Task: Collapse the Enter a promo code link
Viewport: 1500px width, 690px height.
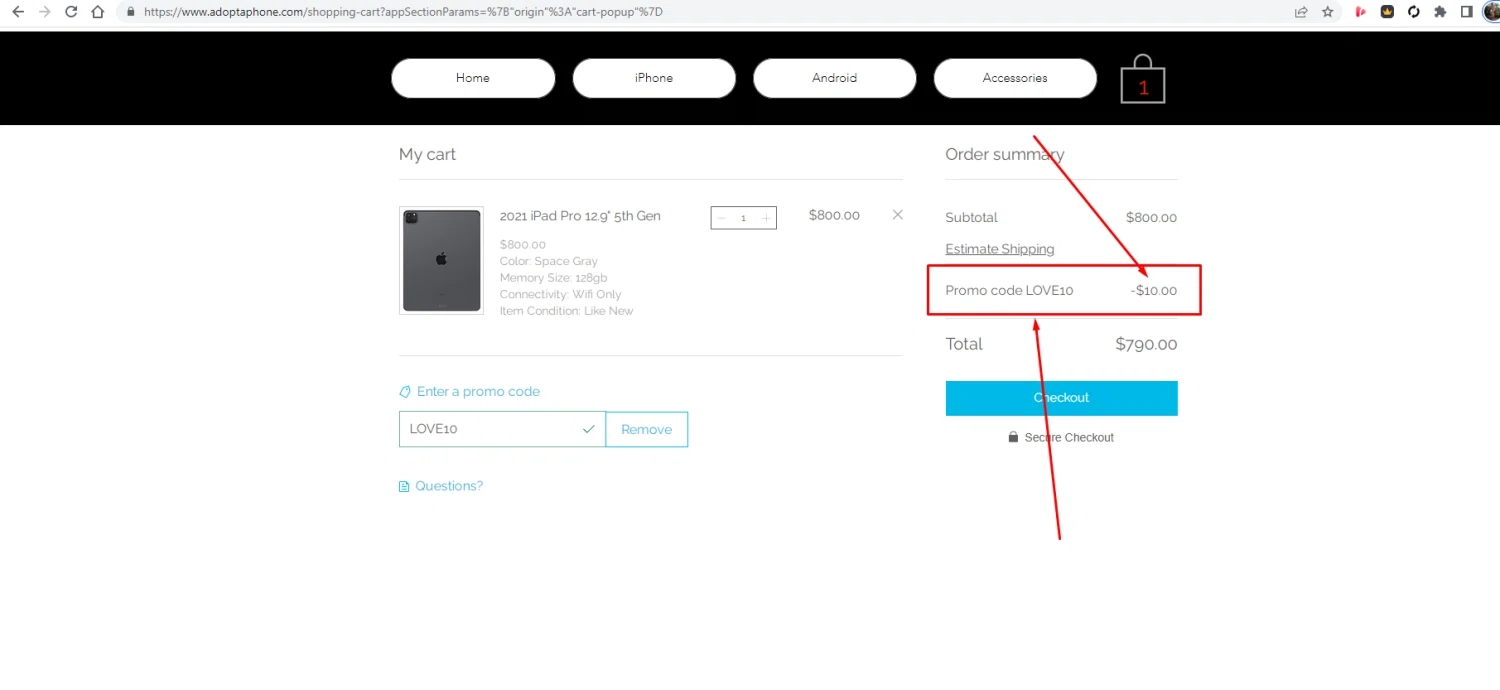Action: [478, 392]
